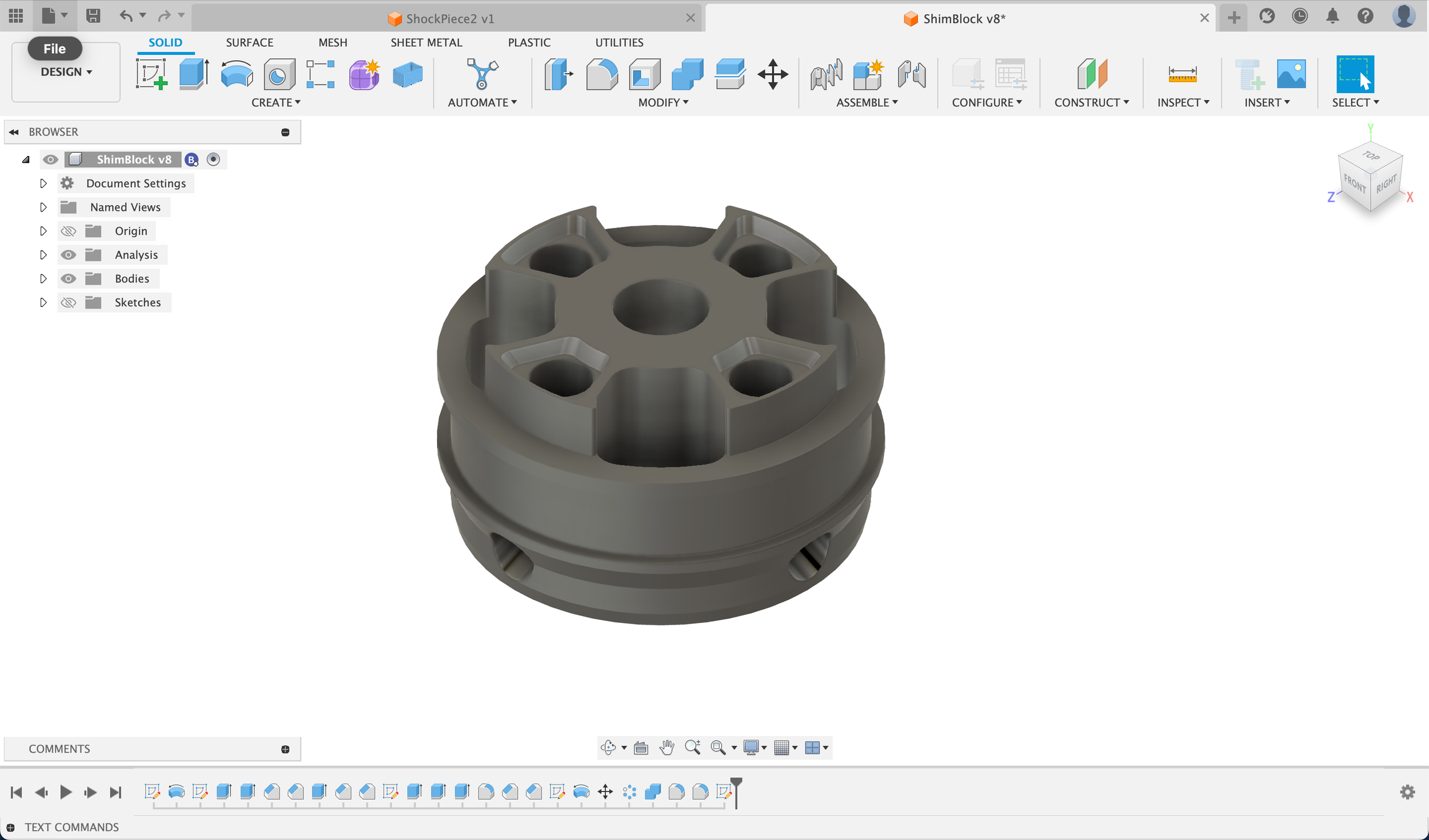Show the Sketches folder
This screenshot has width=1429, height=840.
pyautogui.click(x=69, y=303)
